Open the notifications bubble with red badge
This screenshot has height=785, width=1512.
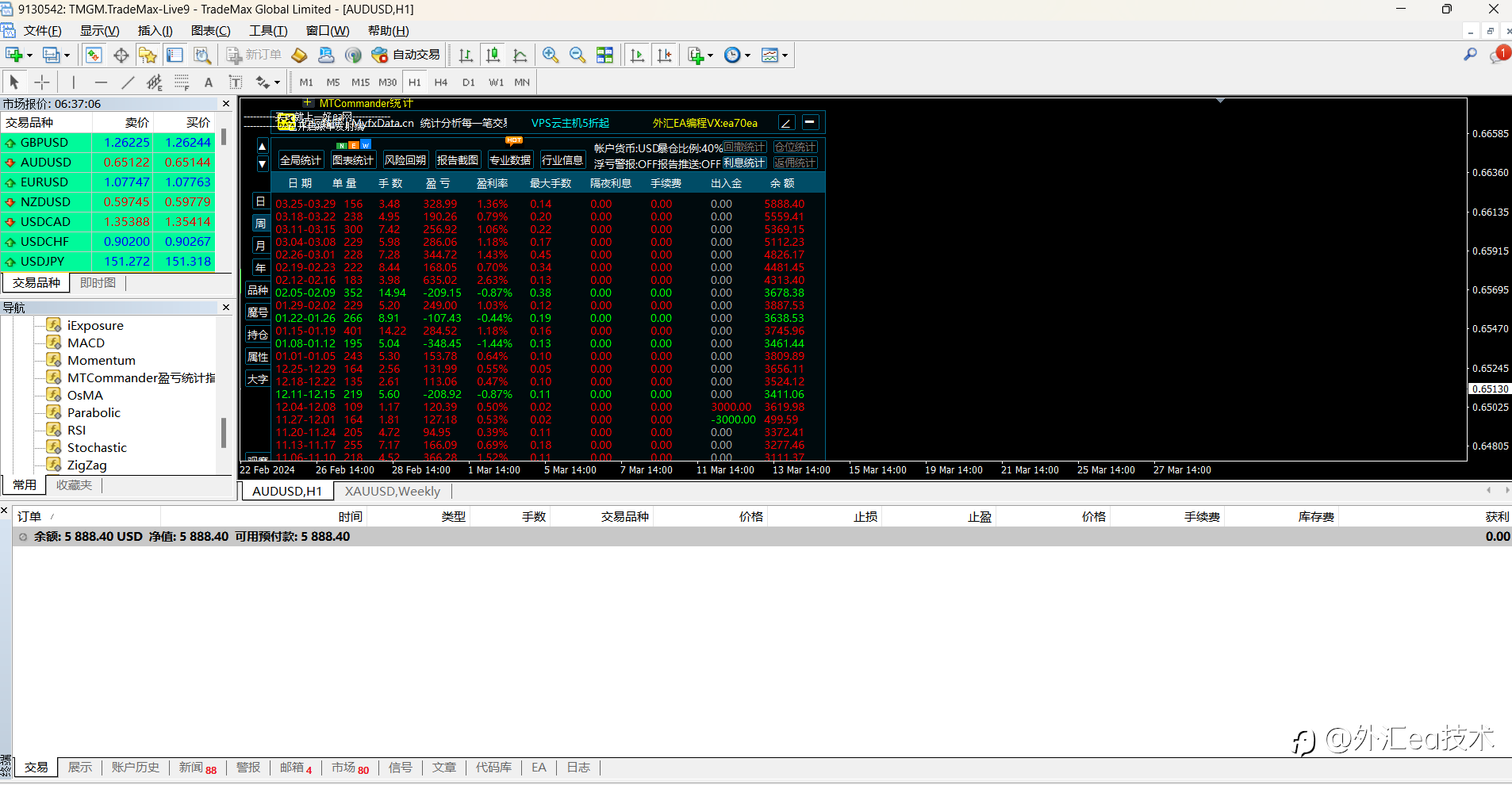(x=1499, y=55)
